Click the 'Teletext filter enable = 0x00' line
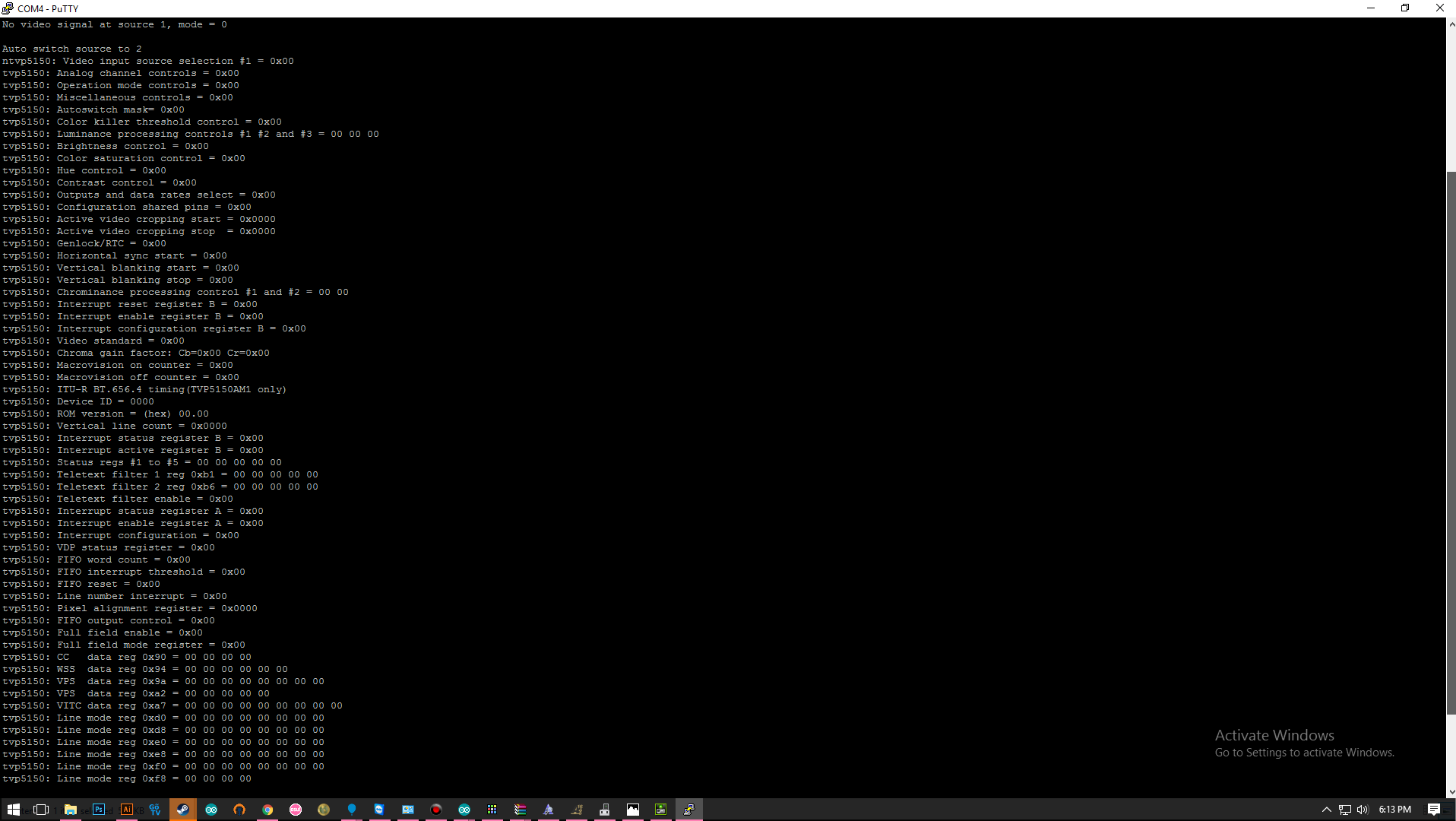This screenshot has width=1456, height=821. click(x=118, y=499)
